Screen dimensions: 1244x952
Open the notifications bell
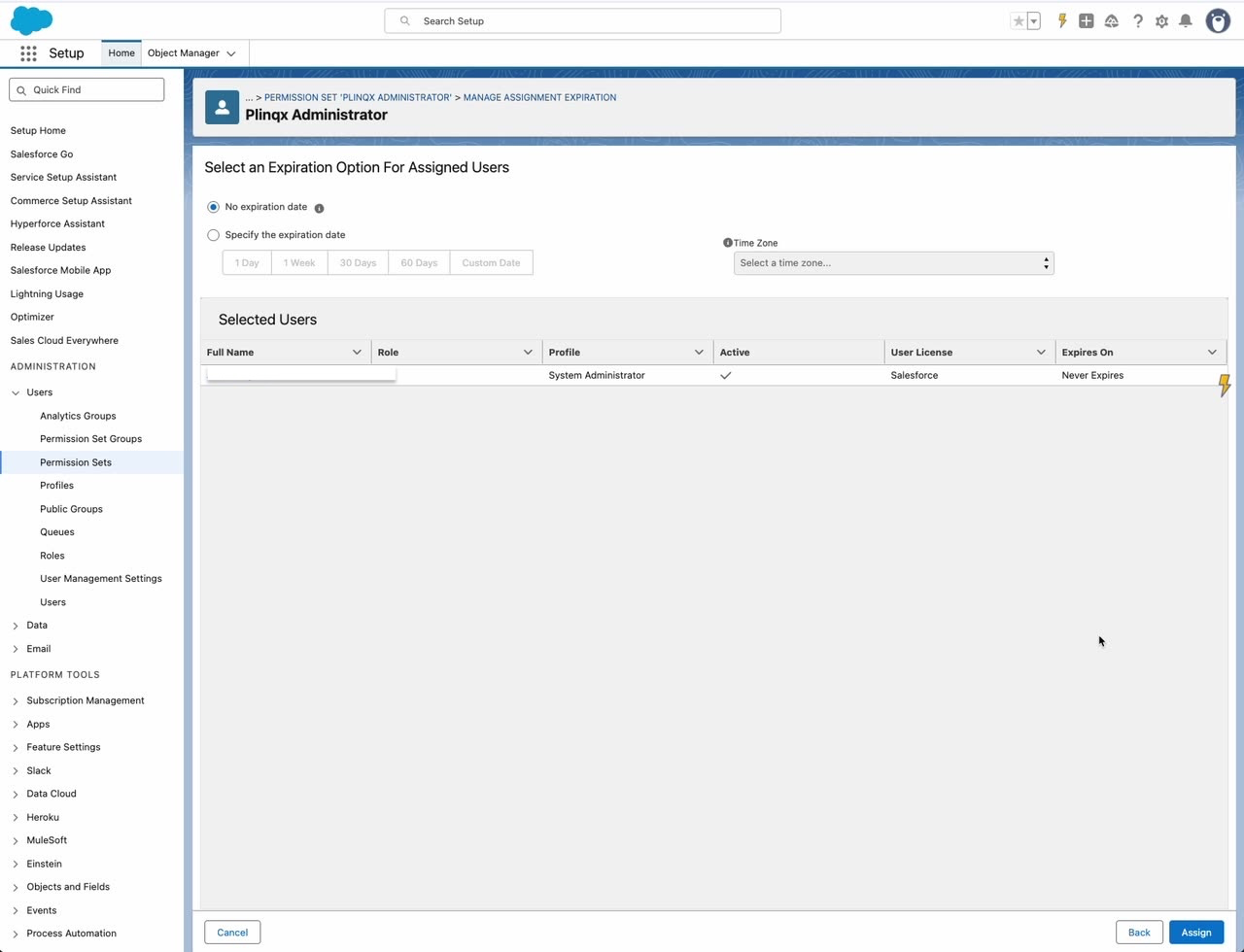[x=1186, y=20]
